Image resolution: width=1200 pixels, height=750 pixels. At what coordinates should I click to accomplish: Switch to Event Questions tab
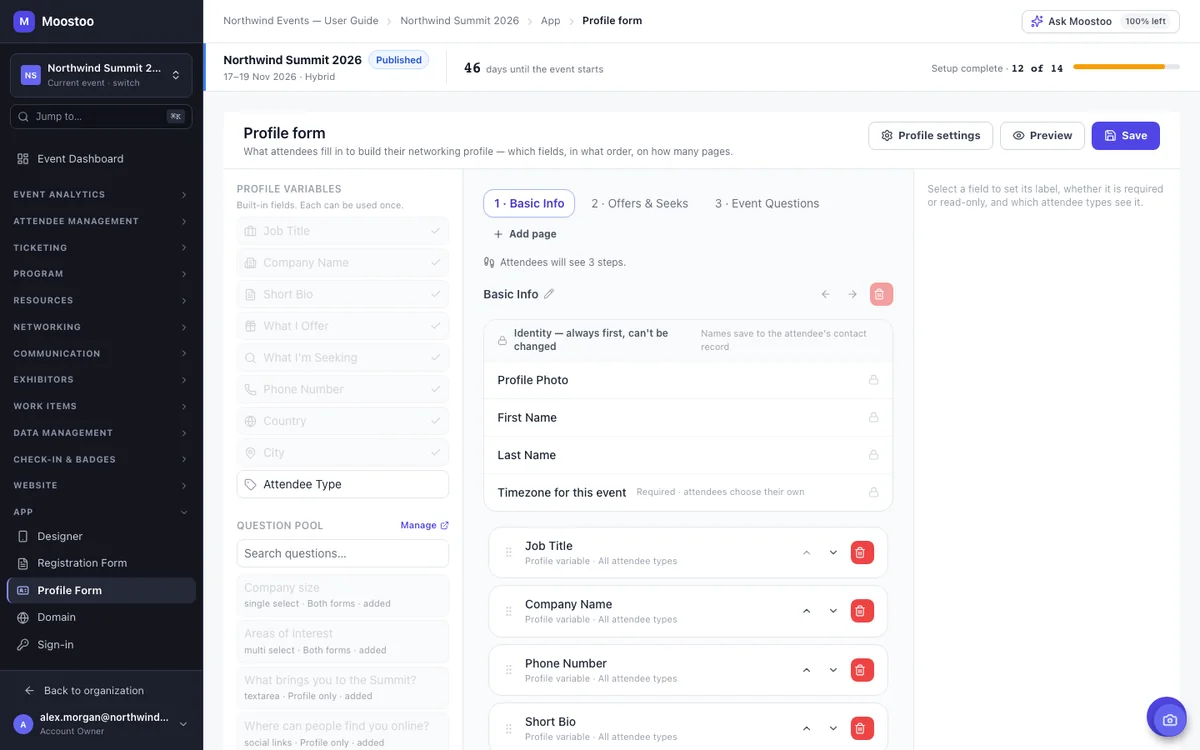click(x=767, y=203)
